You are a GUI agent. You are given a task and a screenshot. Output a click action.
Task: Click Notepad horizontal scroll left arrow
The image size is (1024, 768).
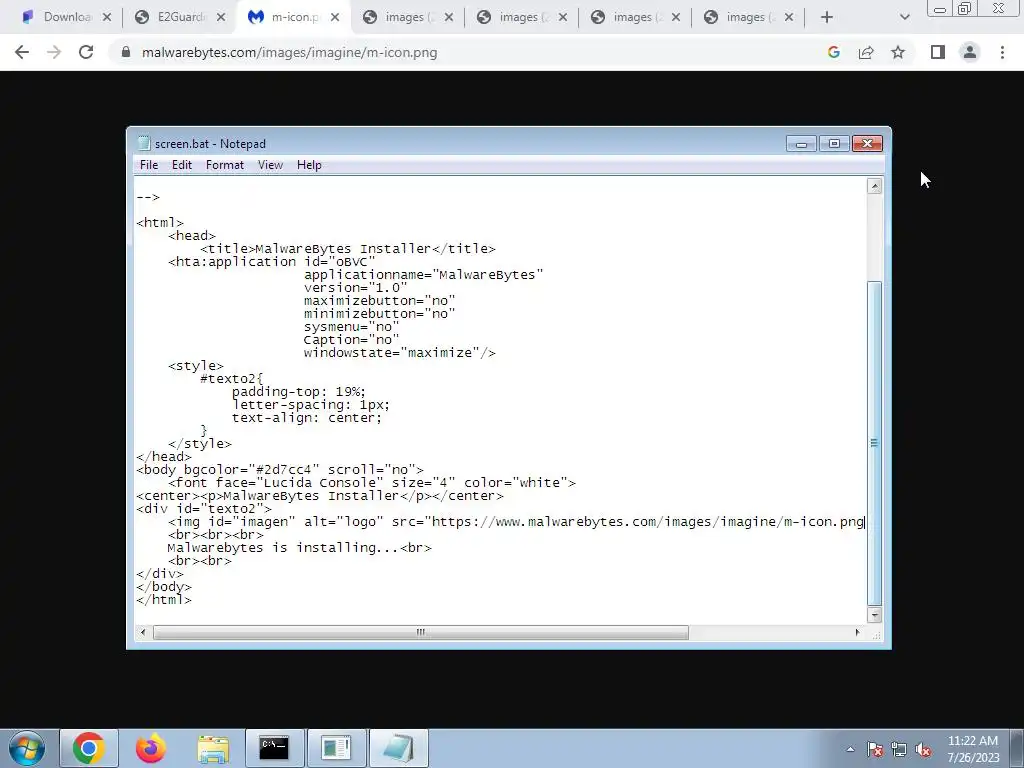click(x=144, y=632)
